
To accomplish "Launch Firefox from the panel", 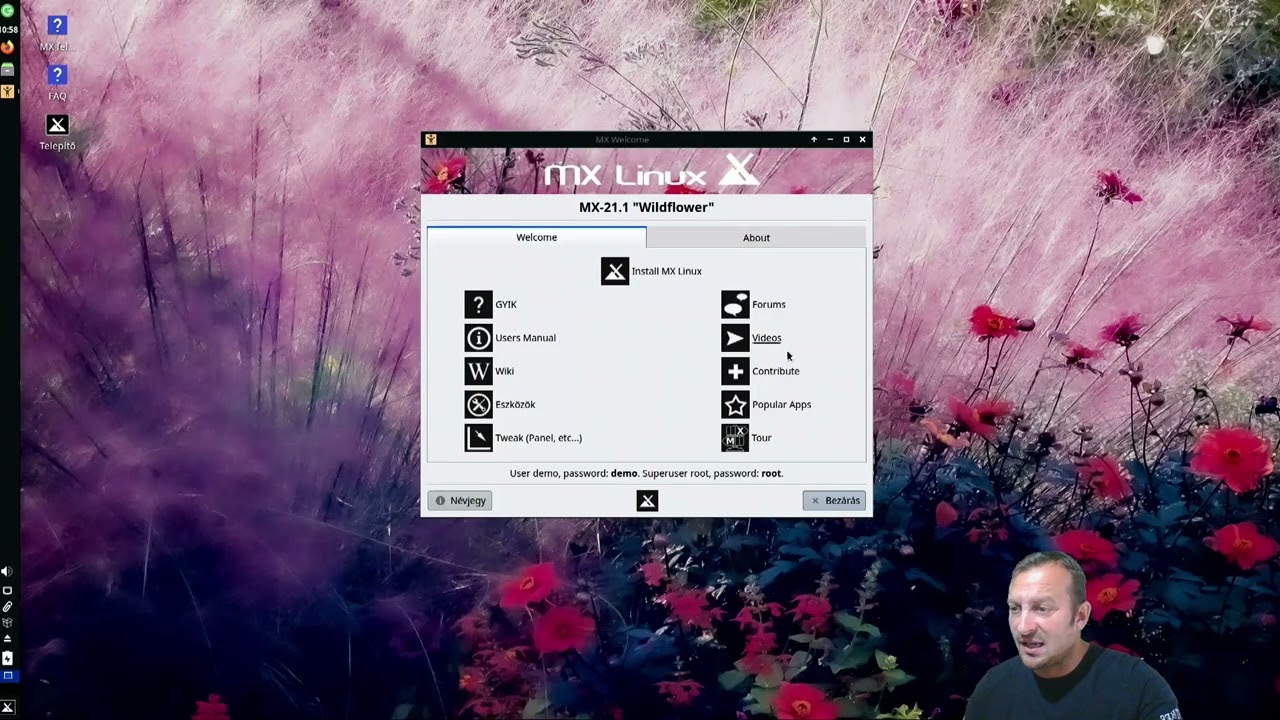I will 7,47.
